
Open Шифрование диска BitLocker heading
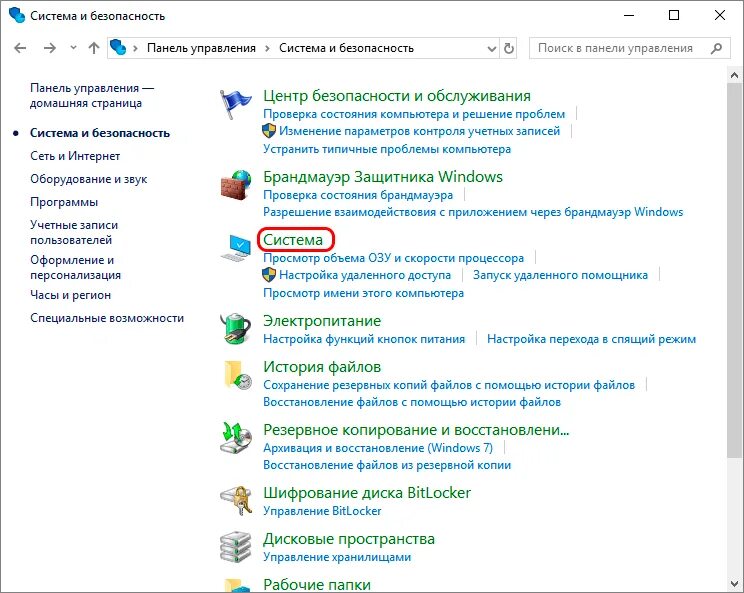[367, 493]
